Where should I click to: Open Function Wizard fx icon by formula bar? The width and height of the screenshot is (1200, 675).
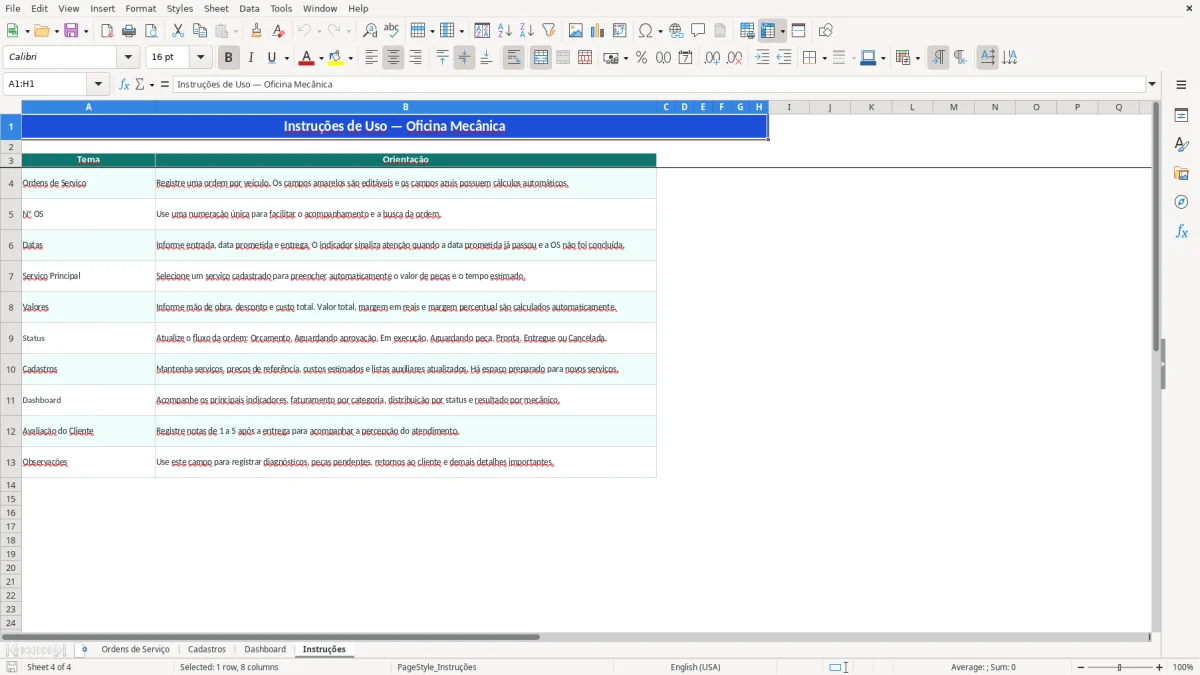pos(124,84)
